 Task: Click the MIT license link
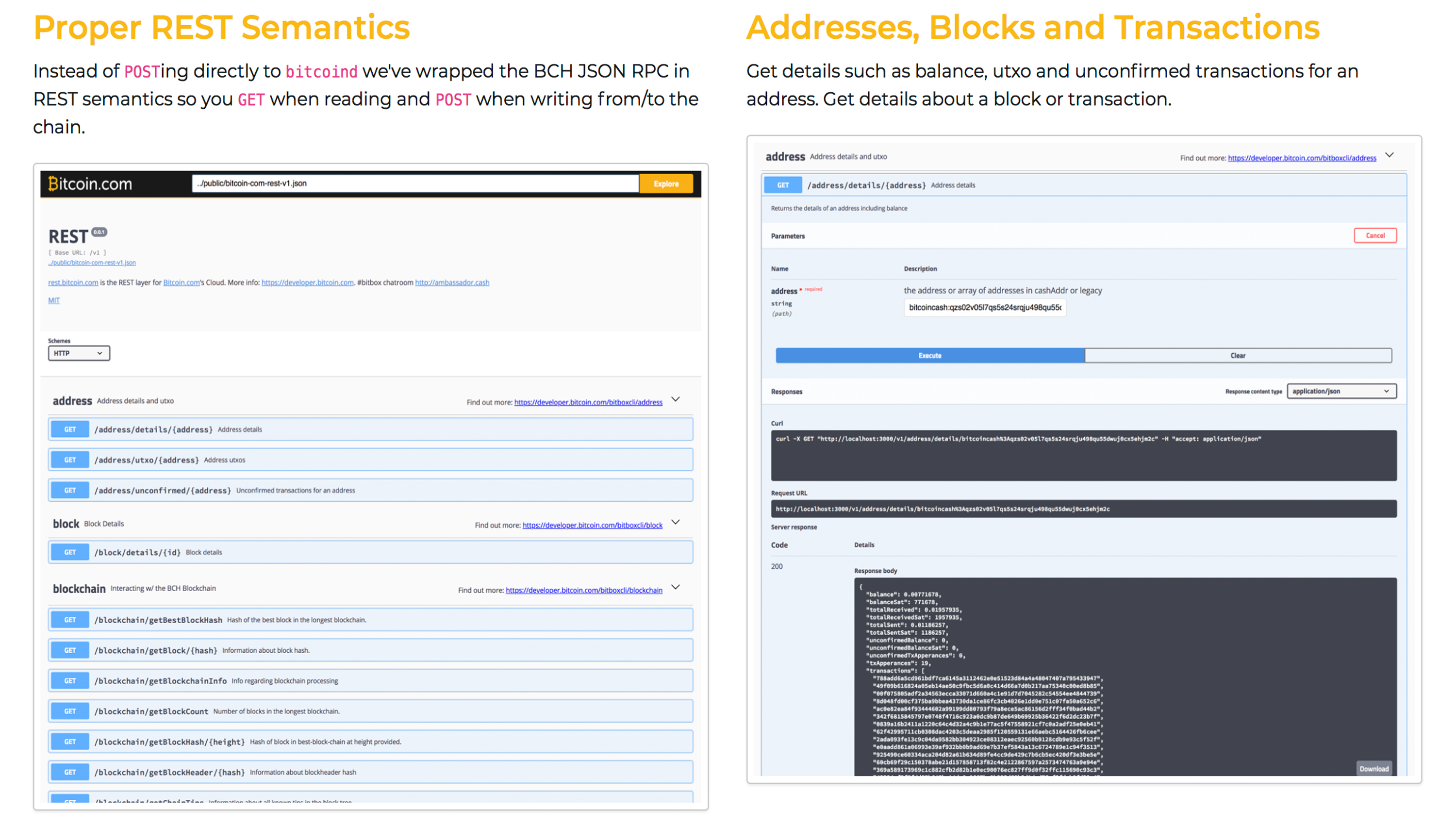coord(54,300)
